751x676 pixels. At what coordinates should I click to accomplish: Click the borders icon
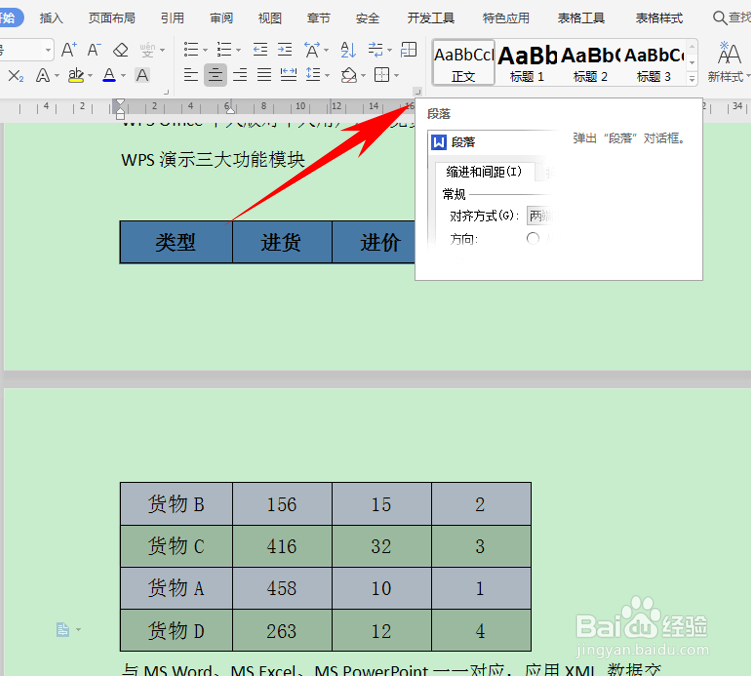click(x=382, y=75)
